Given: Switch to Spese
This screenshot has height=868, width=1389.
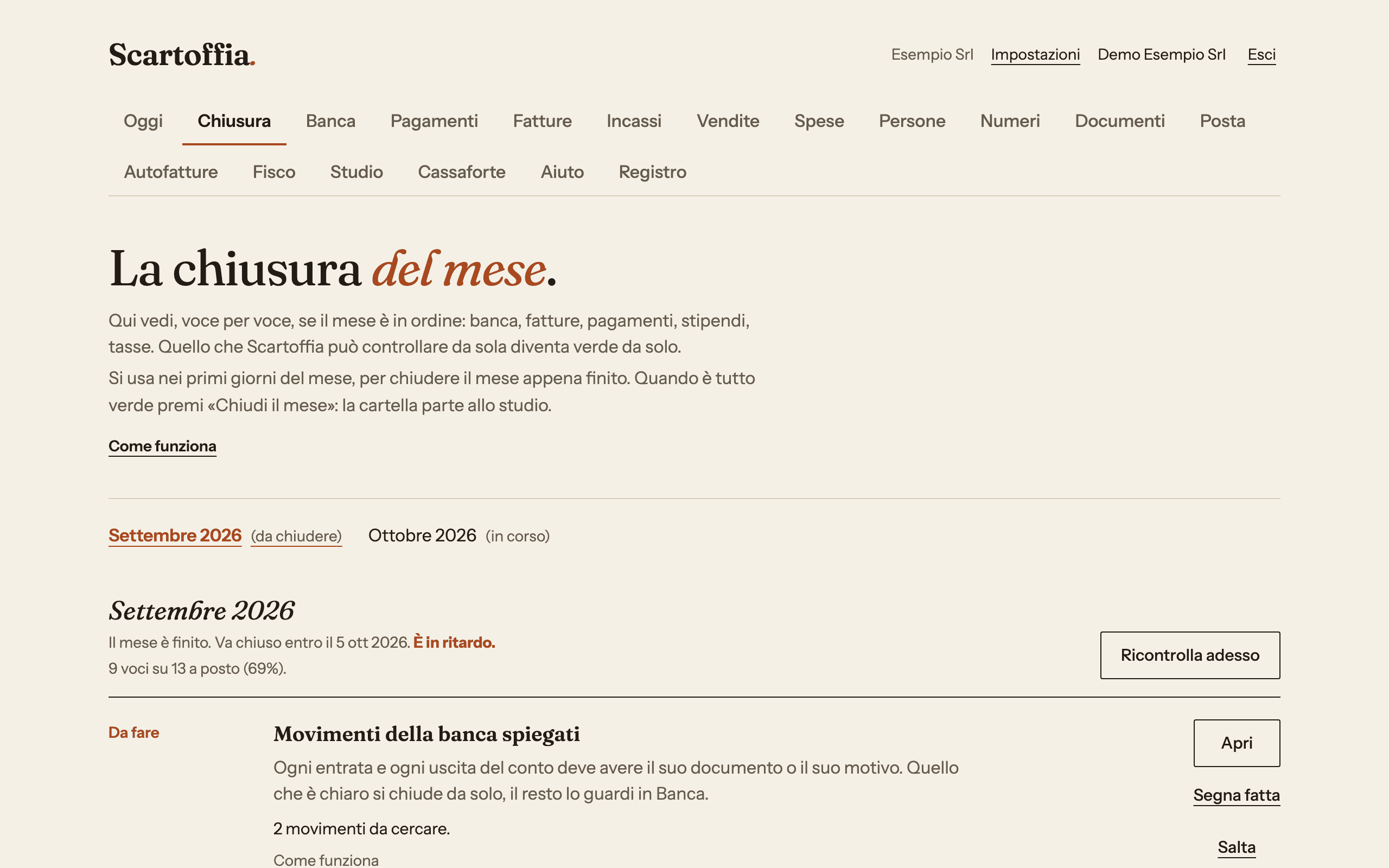Looking at the screenshot, I should coord(819,121).
